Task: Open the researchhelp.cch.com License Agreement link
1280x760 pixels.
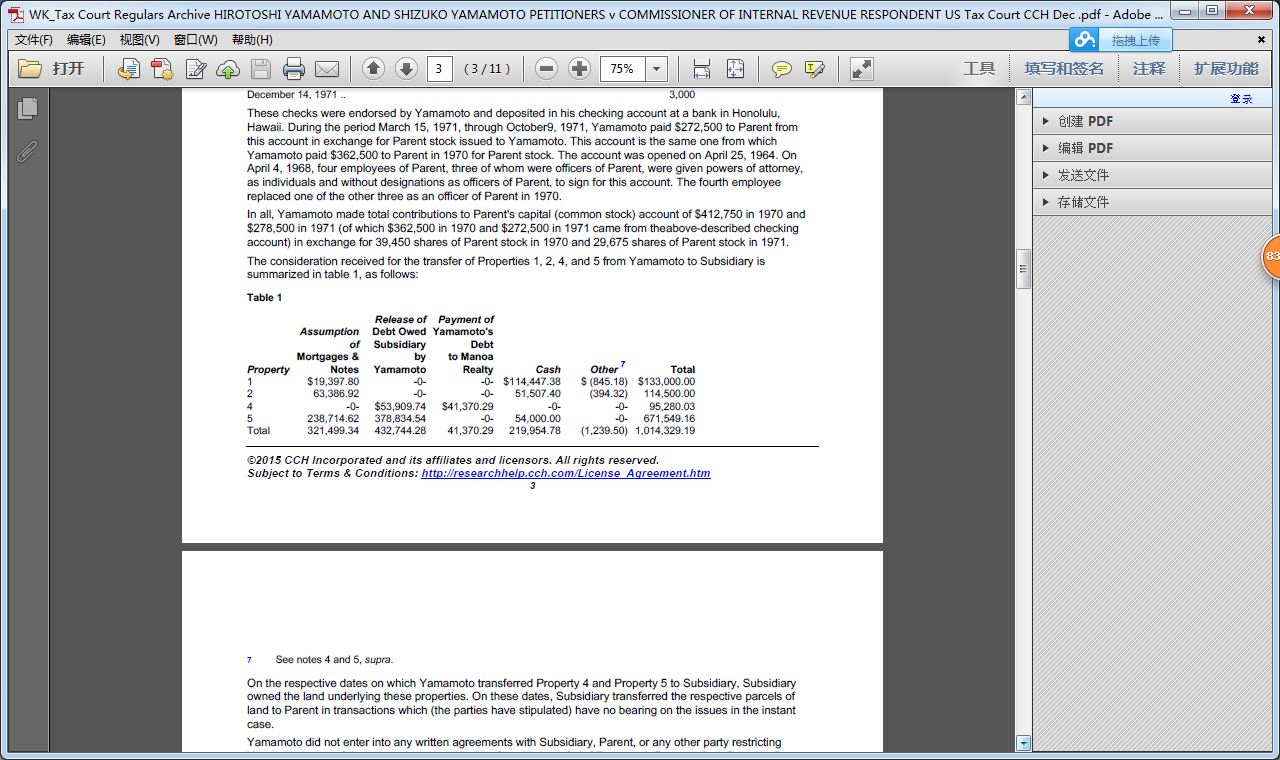Action: point(565,473)
